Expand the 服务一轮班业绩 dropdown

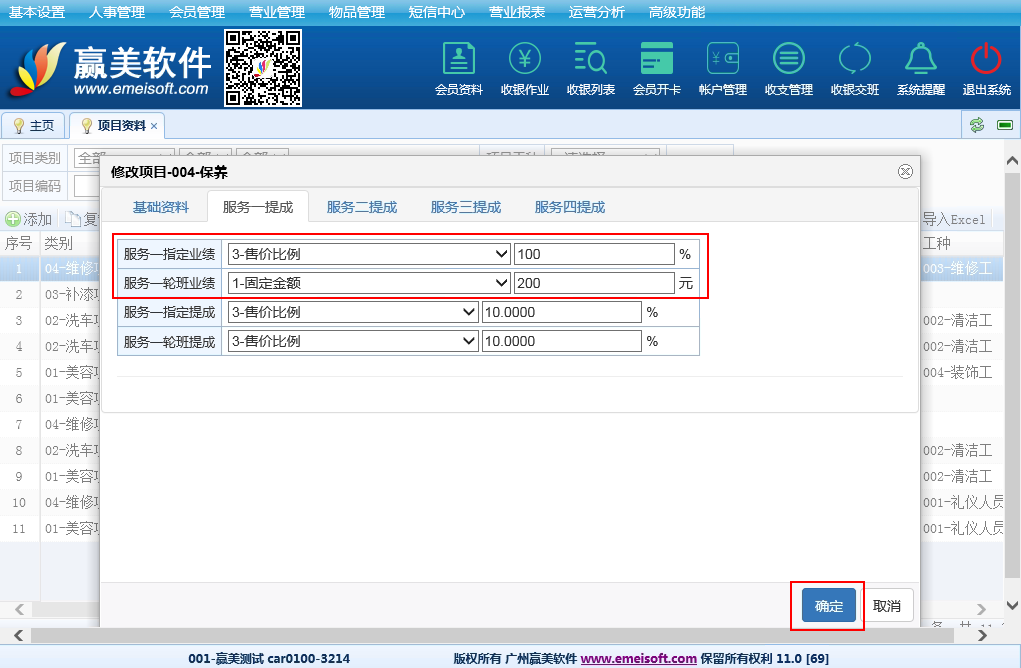pos(369,283)
